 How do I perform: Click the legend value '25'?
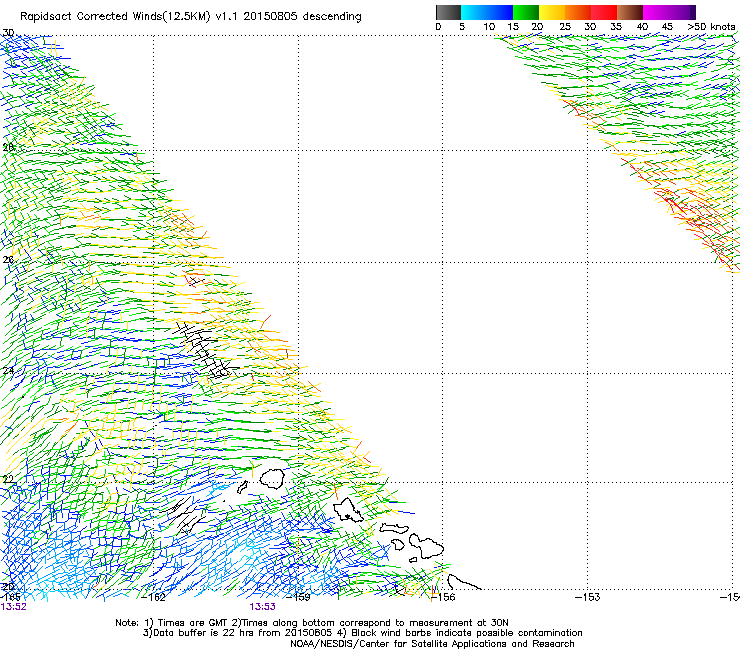pos(565,27)
